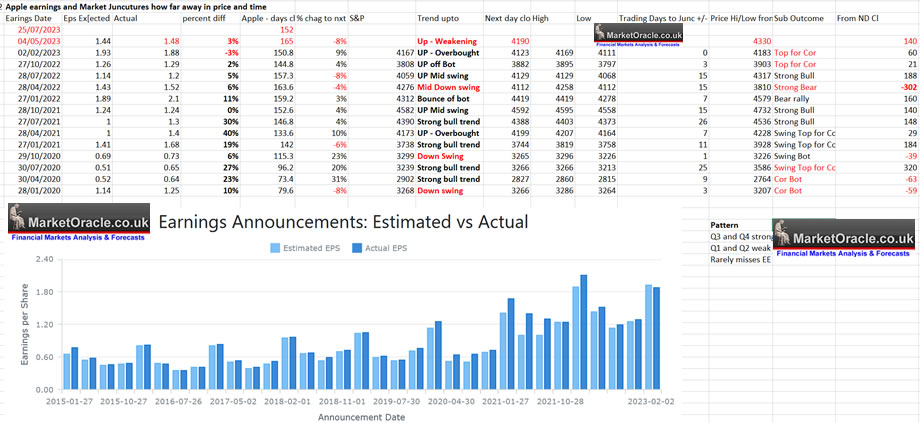Click the 'Announcement Date' axis title

tap(361, 417)
